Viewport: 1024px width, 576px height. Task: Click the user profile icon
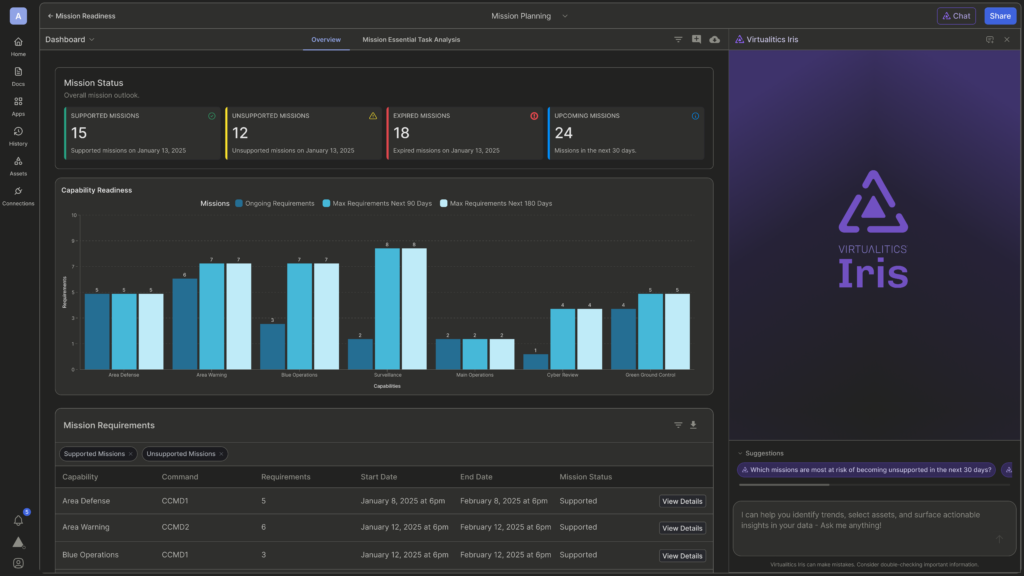pos(18,563)
